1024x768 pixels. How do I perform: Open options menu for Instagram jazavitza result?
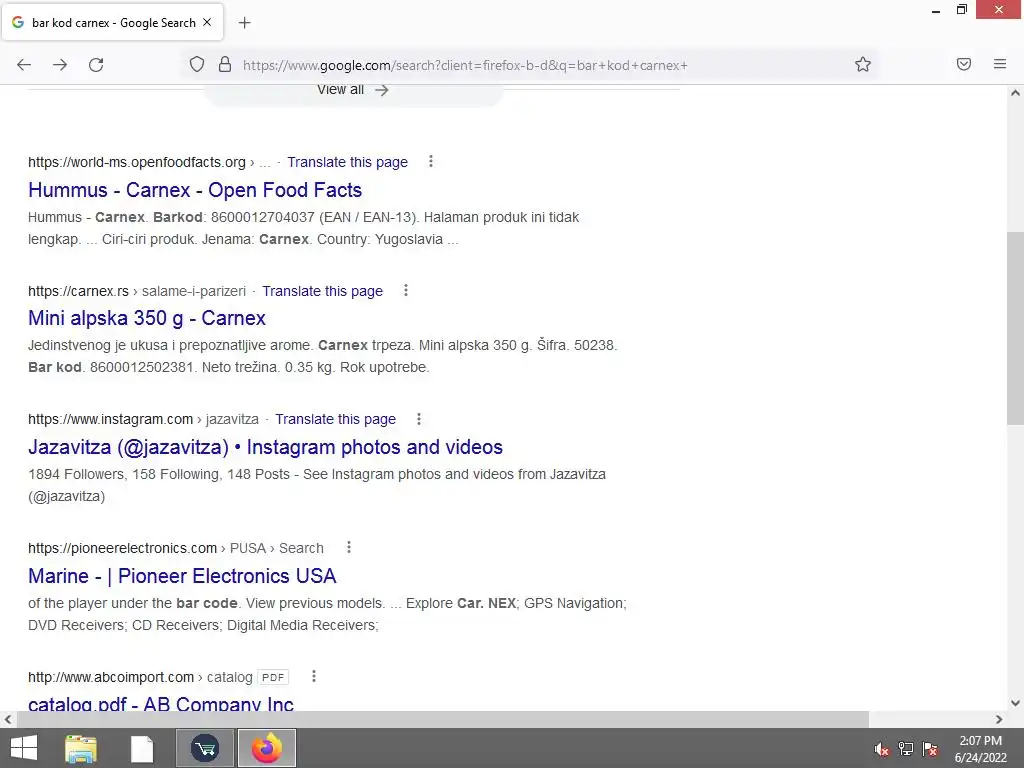[419, 419]
